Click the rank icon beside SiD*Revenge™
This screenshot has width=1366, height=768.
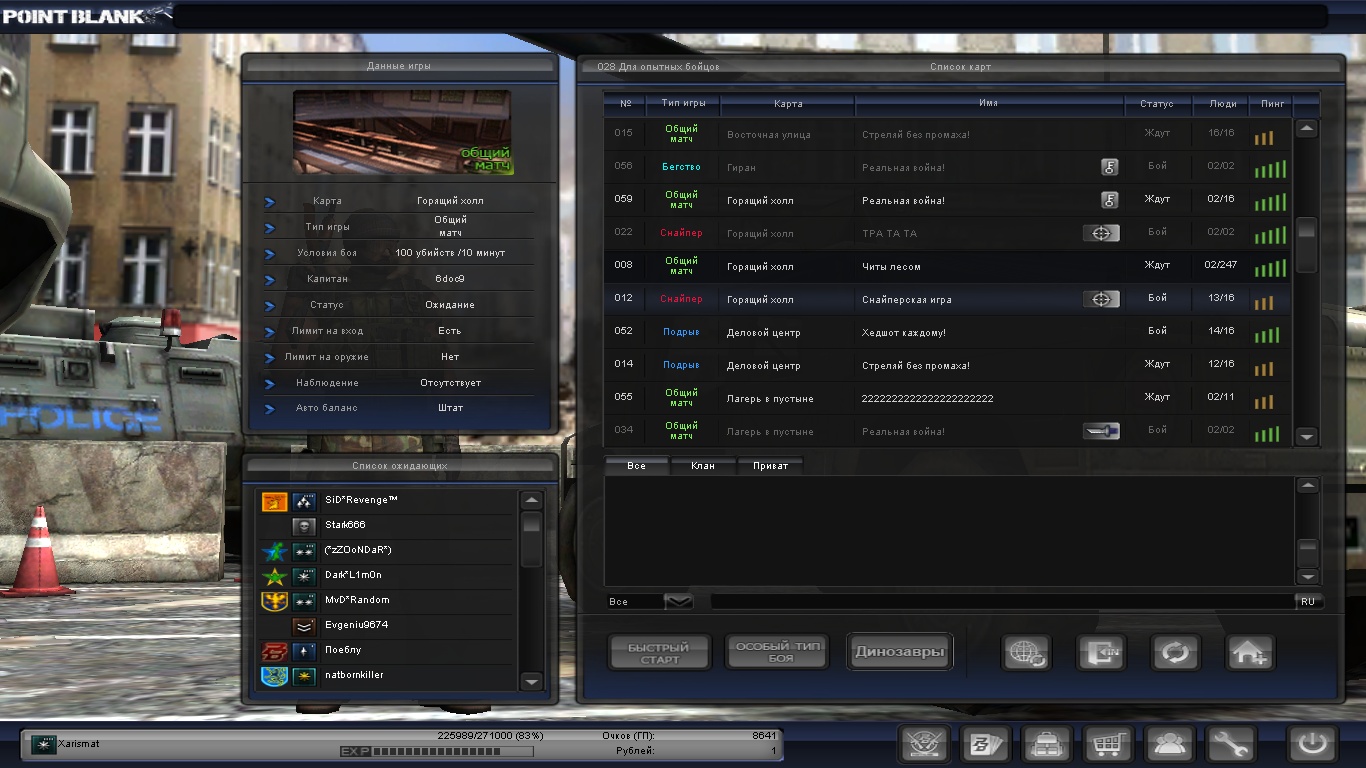click(305, 502)
